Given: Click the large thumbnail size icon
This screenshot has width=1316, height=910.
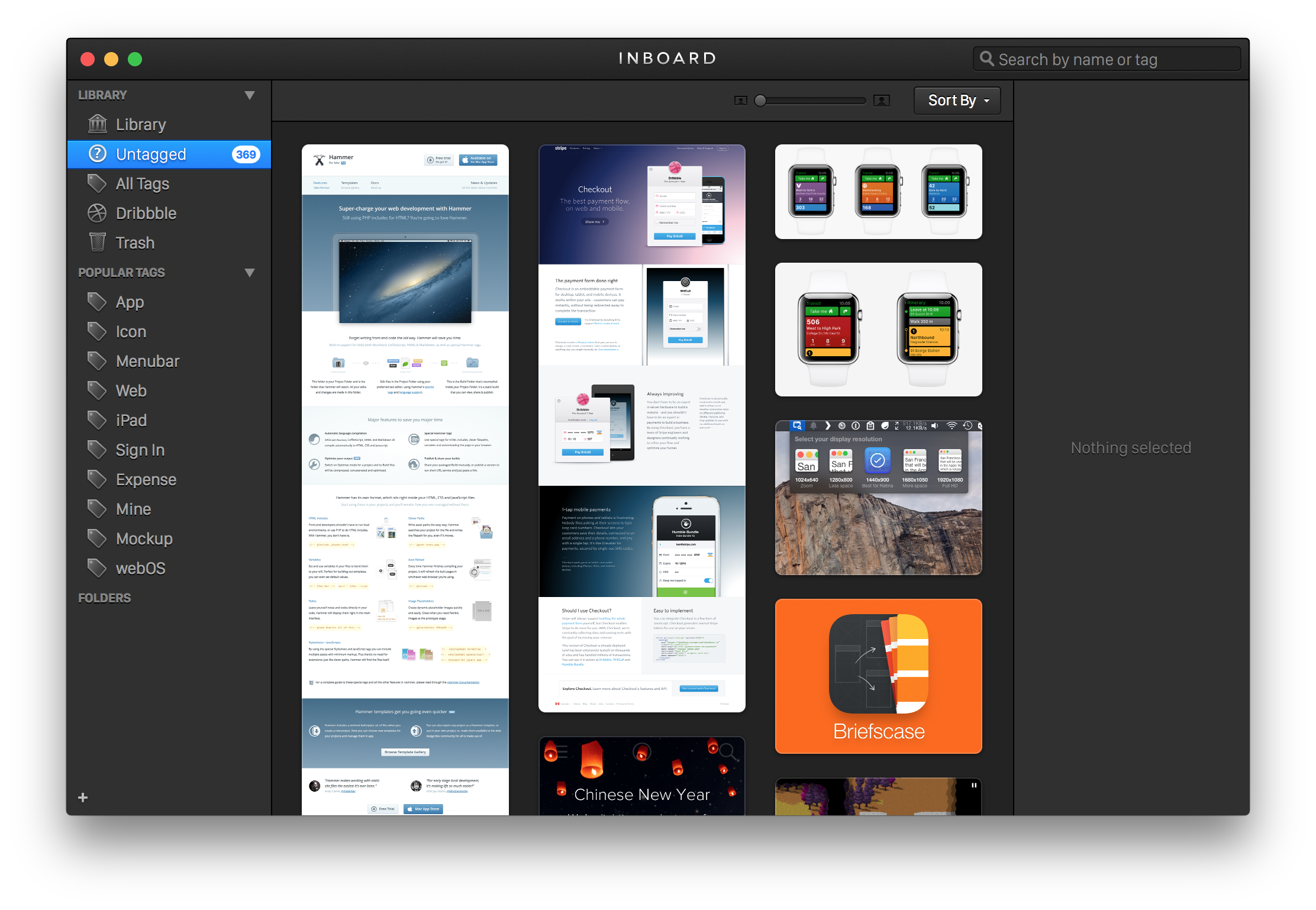Looking at the screenshot, I should point(881,101).
